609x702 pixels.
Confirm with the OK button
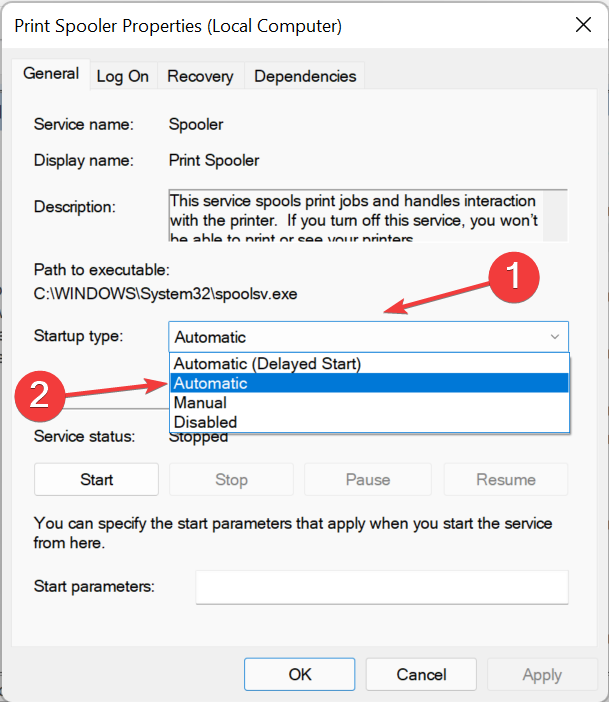click(300, 674)
